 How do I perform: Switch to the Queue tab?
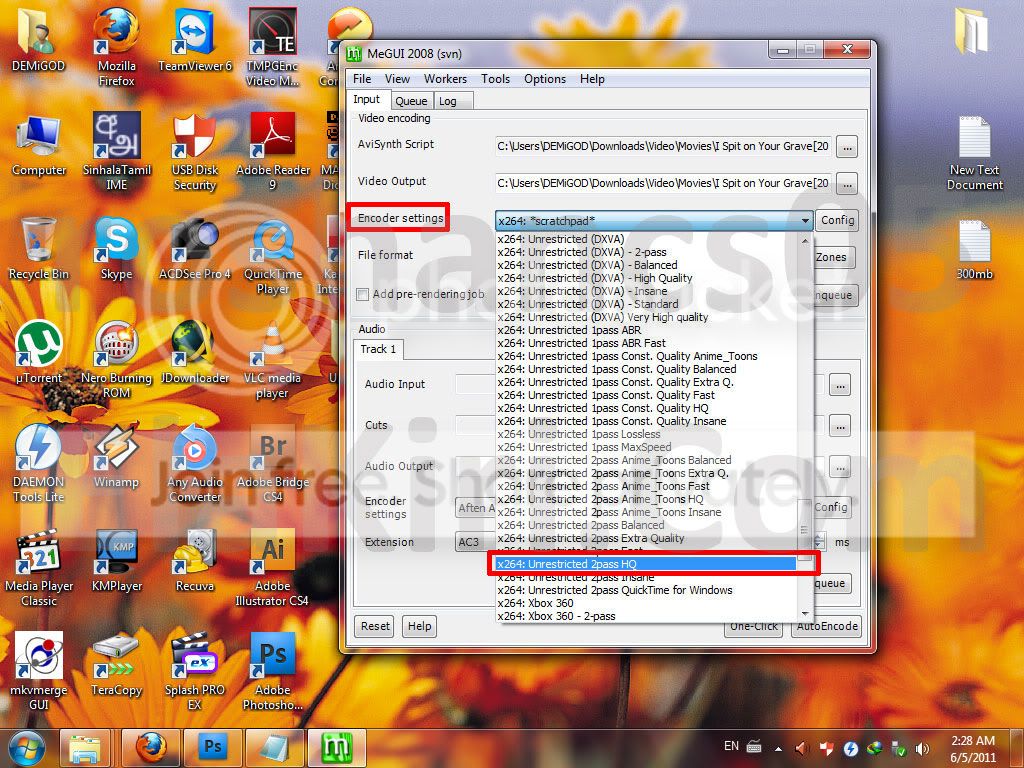point(411,101)
